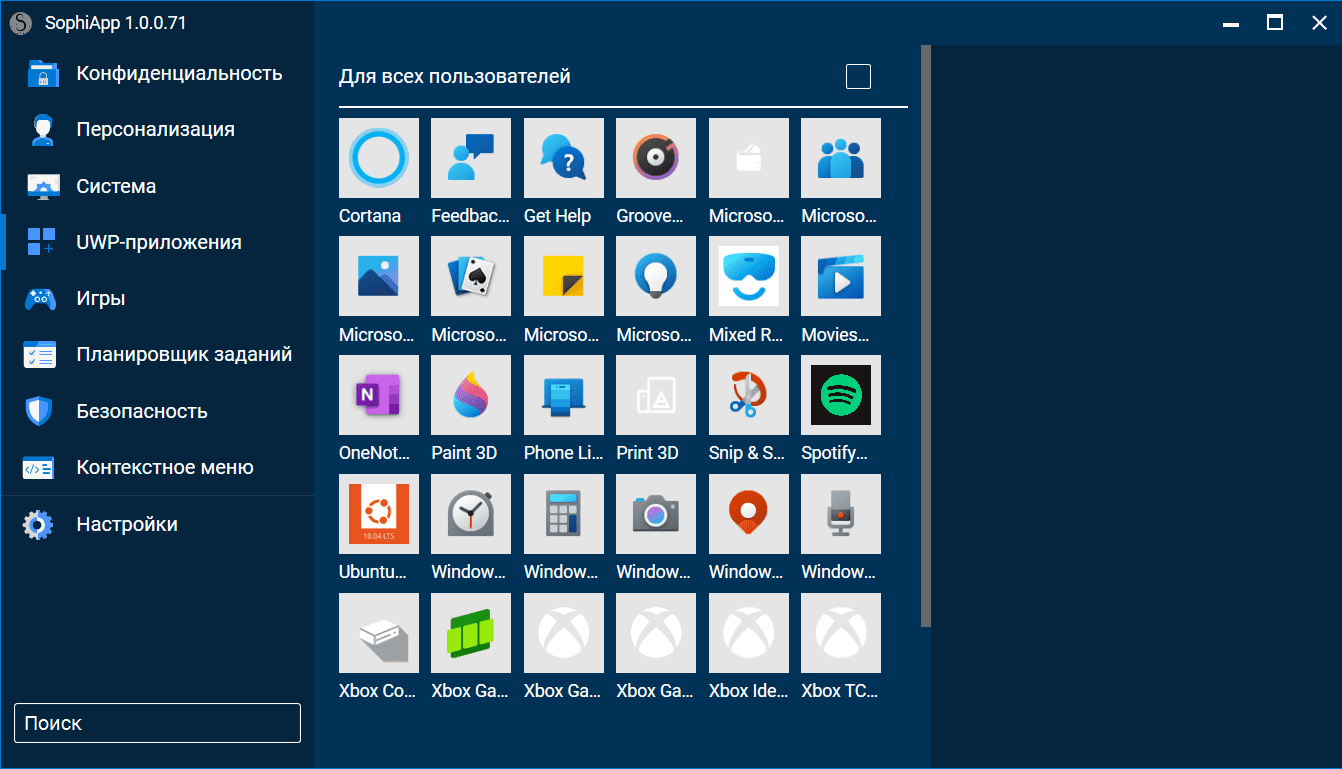Pick the Windows Alarms clock tile
Screen dimensions: 1342x769
click(471, 514)
